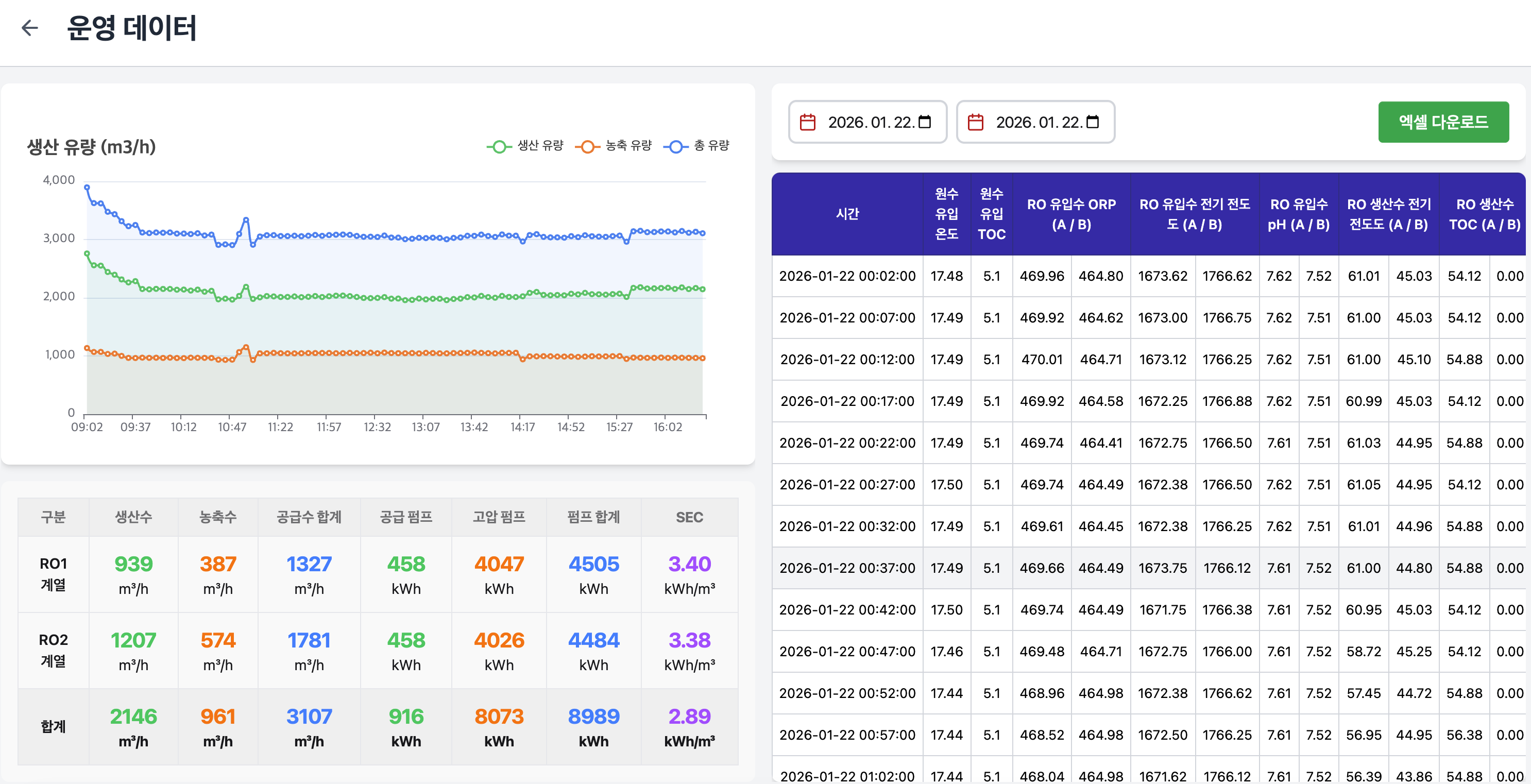1531x784 pixels.
Task: Click the RO 유입수 ORP column header
Action: [1071, 214]
